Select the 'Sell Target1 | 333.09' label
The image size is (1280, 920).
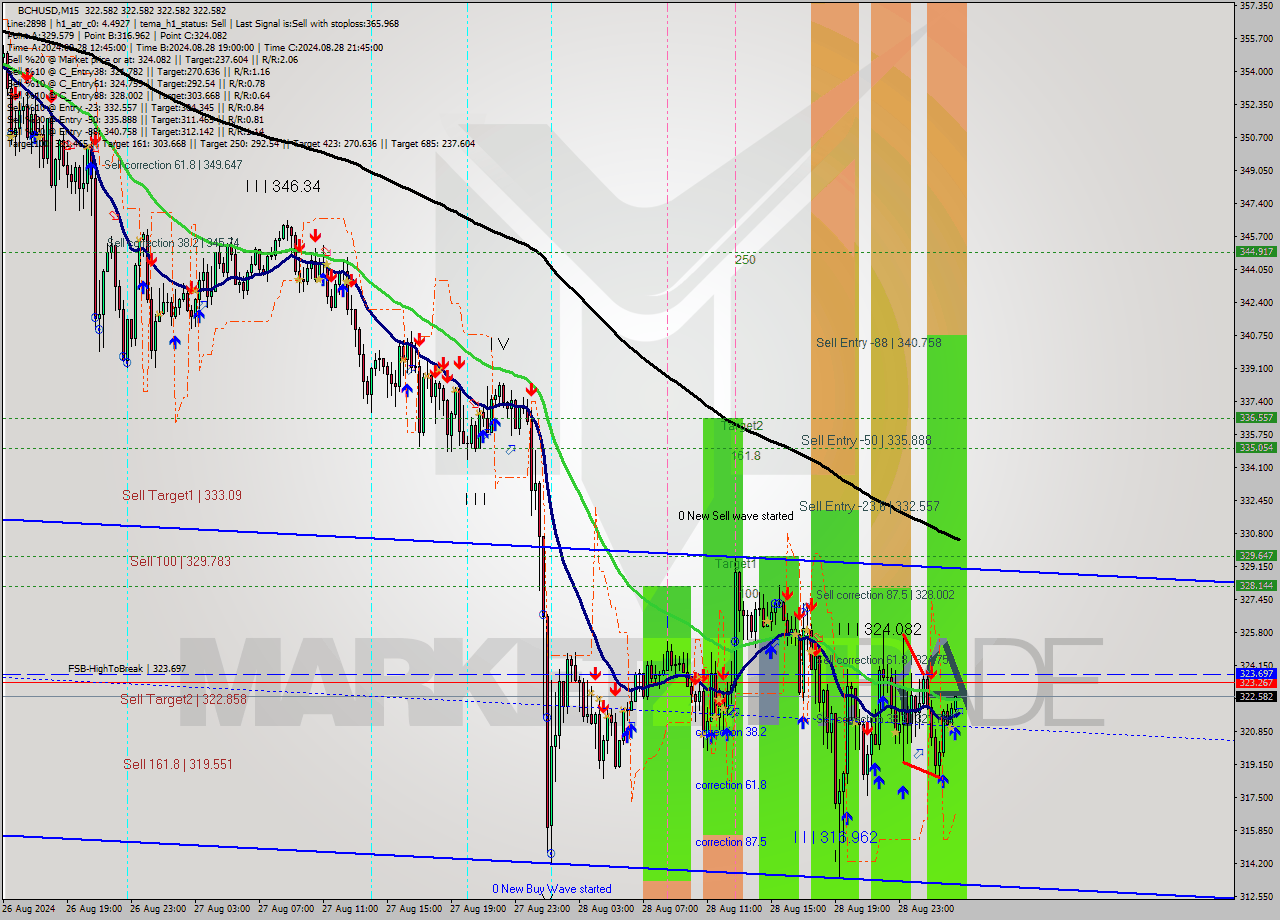182,495
